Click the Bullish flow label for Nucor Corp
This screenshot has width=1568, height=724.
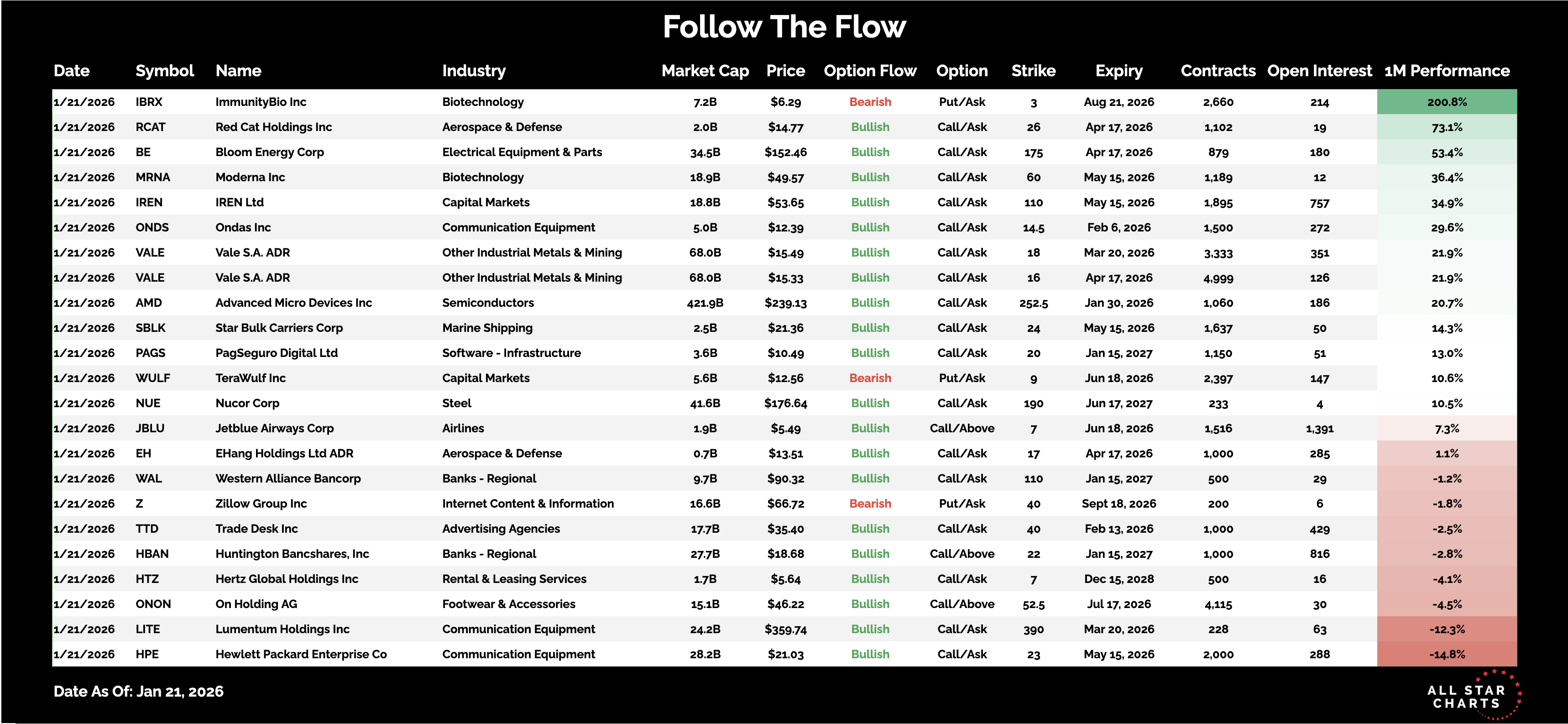[870, 403]
